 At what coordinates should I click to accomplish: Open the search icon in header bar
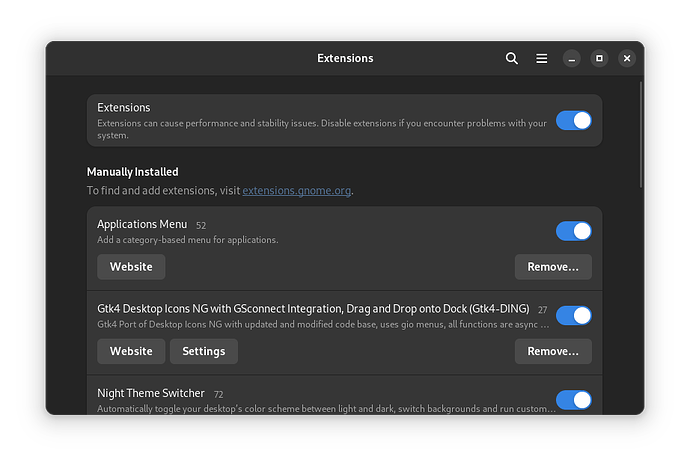point(511,59)
